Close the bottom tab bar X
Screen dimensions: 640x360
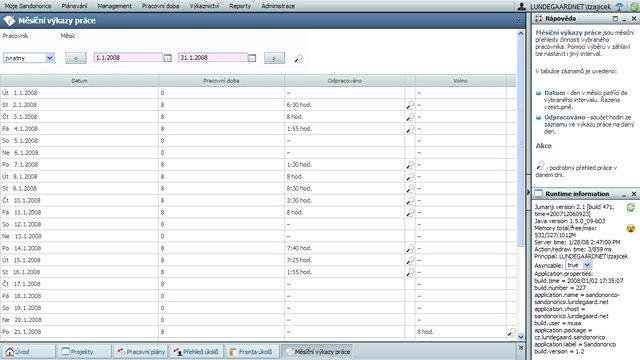tap(521, 348)
